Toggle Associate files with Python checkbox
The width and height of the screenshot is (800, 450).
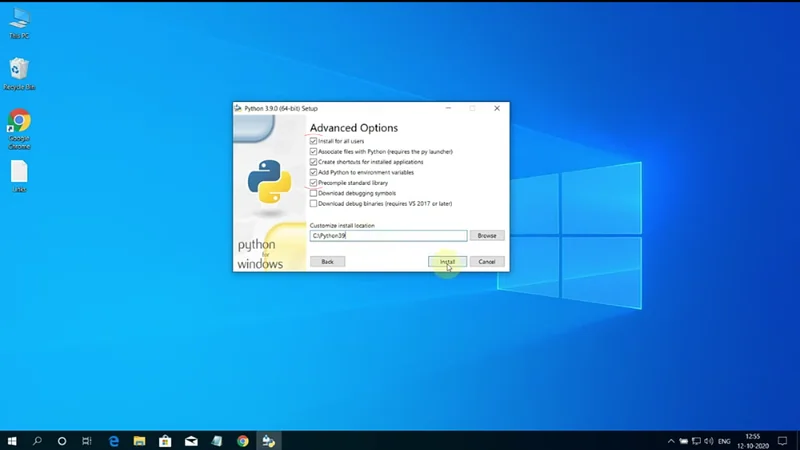tap(314, 152)
